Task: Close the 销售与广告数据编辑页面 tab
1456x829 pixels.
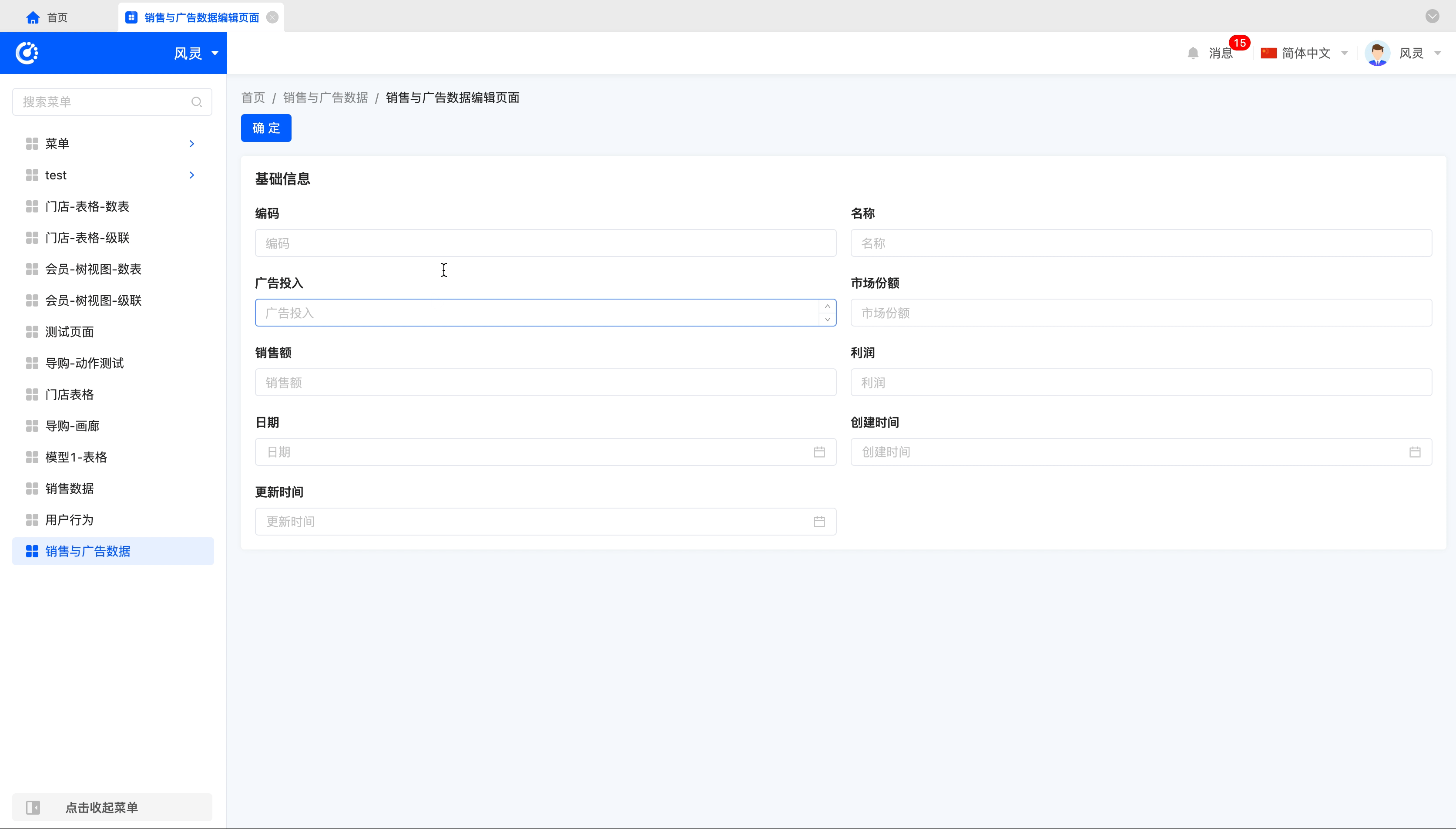Action: (x=272, y=17)
